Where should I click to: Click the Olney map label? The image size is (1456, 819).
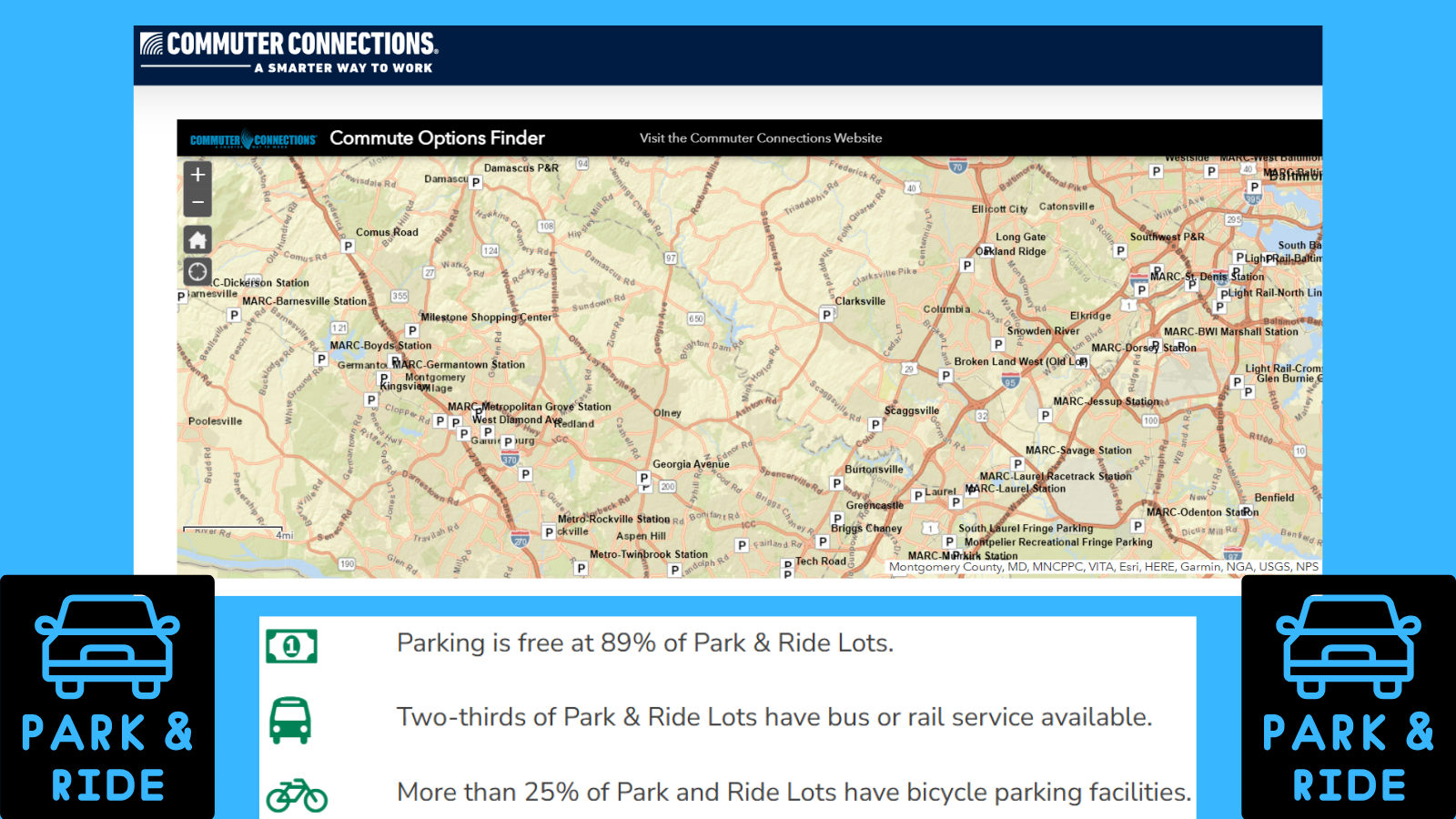click(667, 413)
